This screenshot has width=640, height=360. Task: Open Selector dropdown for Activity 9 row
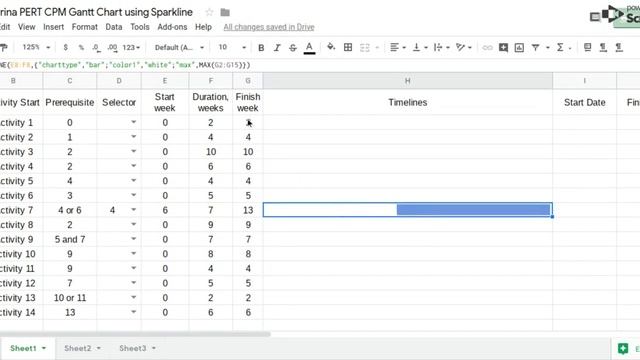pyautogui.click(x=133, y=239)
